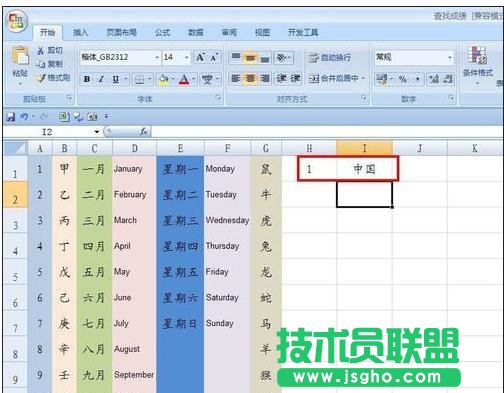The width and height of the screenshot is (504, 393).
Task: Apply comma style number format
Action: point(417,79)
